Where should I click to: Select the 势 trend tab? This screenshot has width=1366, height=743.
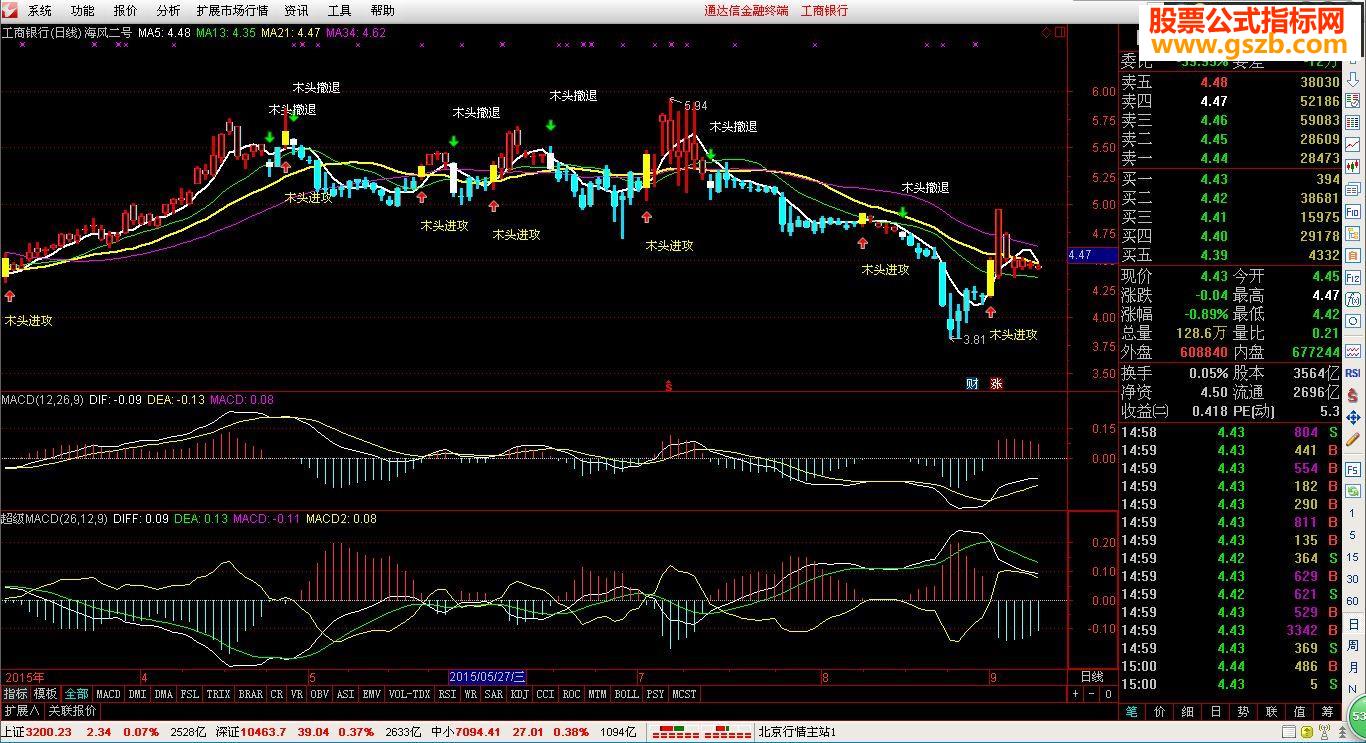[1243, 712]
